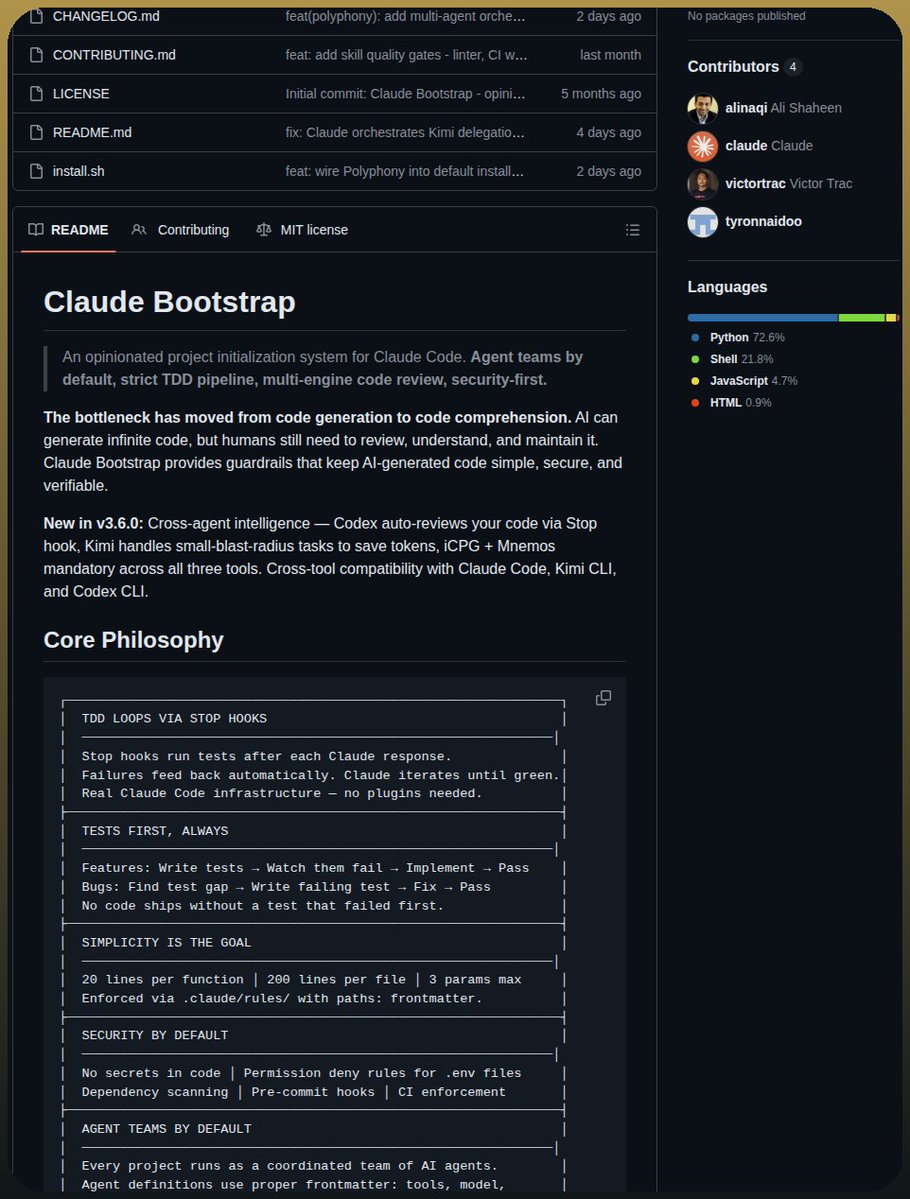
Task: Click the '4 days ago' timestamp for README.md
Action: point(609,132)
